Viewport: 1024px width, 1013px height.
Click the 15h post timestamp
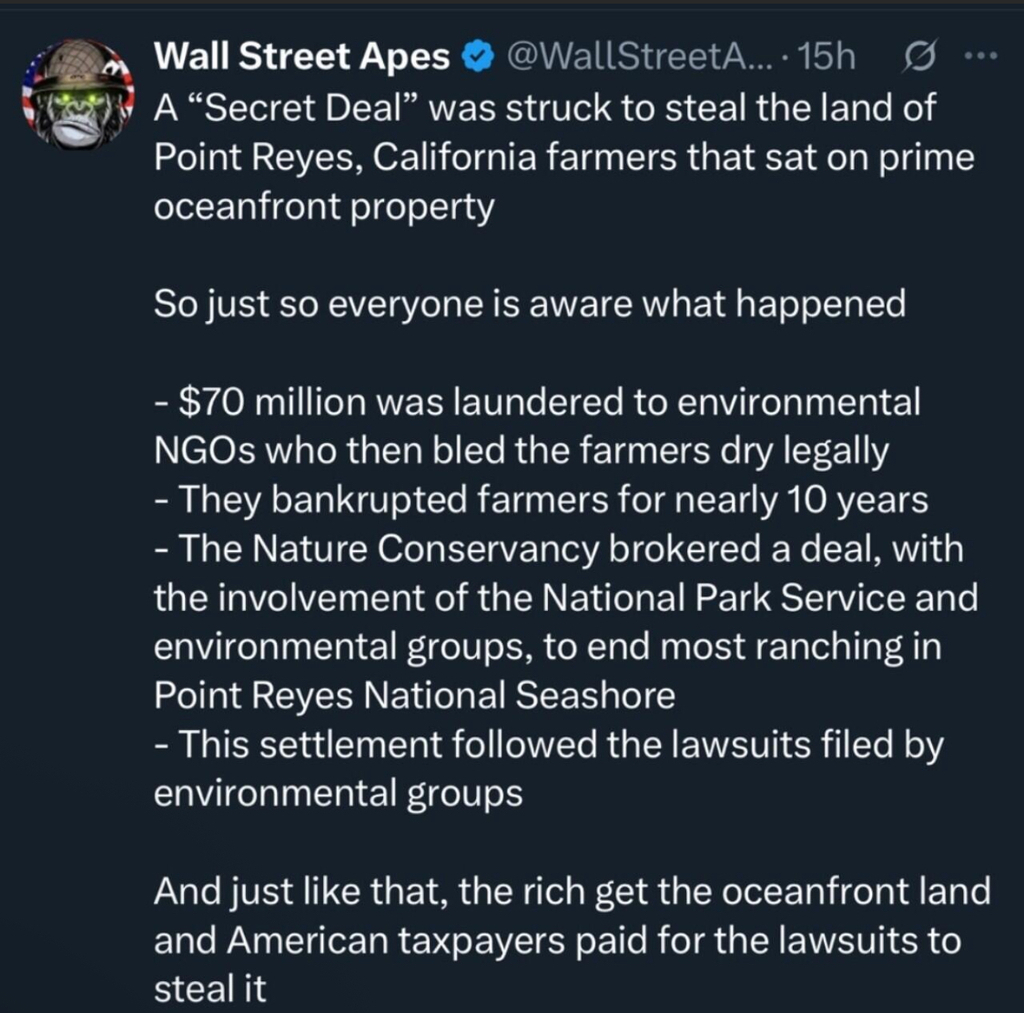click(x=829, y=59)
